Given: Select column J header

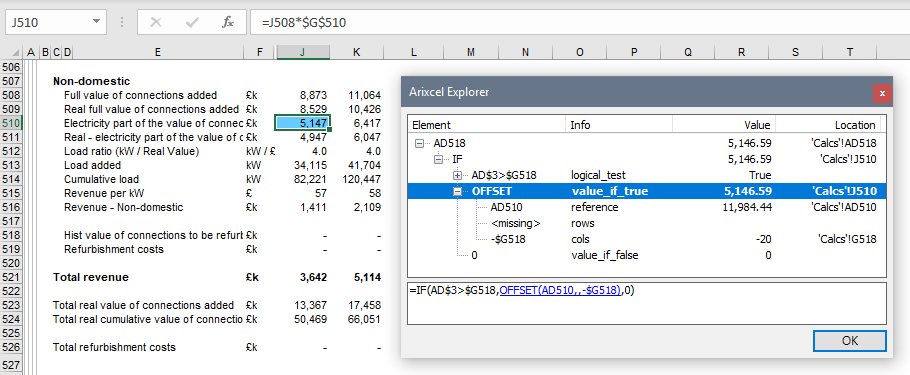Looking at the screenshot, I should (x=303, y=52).
